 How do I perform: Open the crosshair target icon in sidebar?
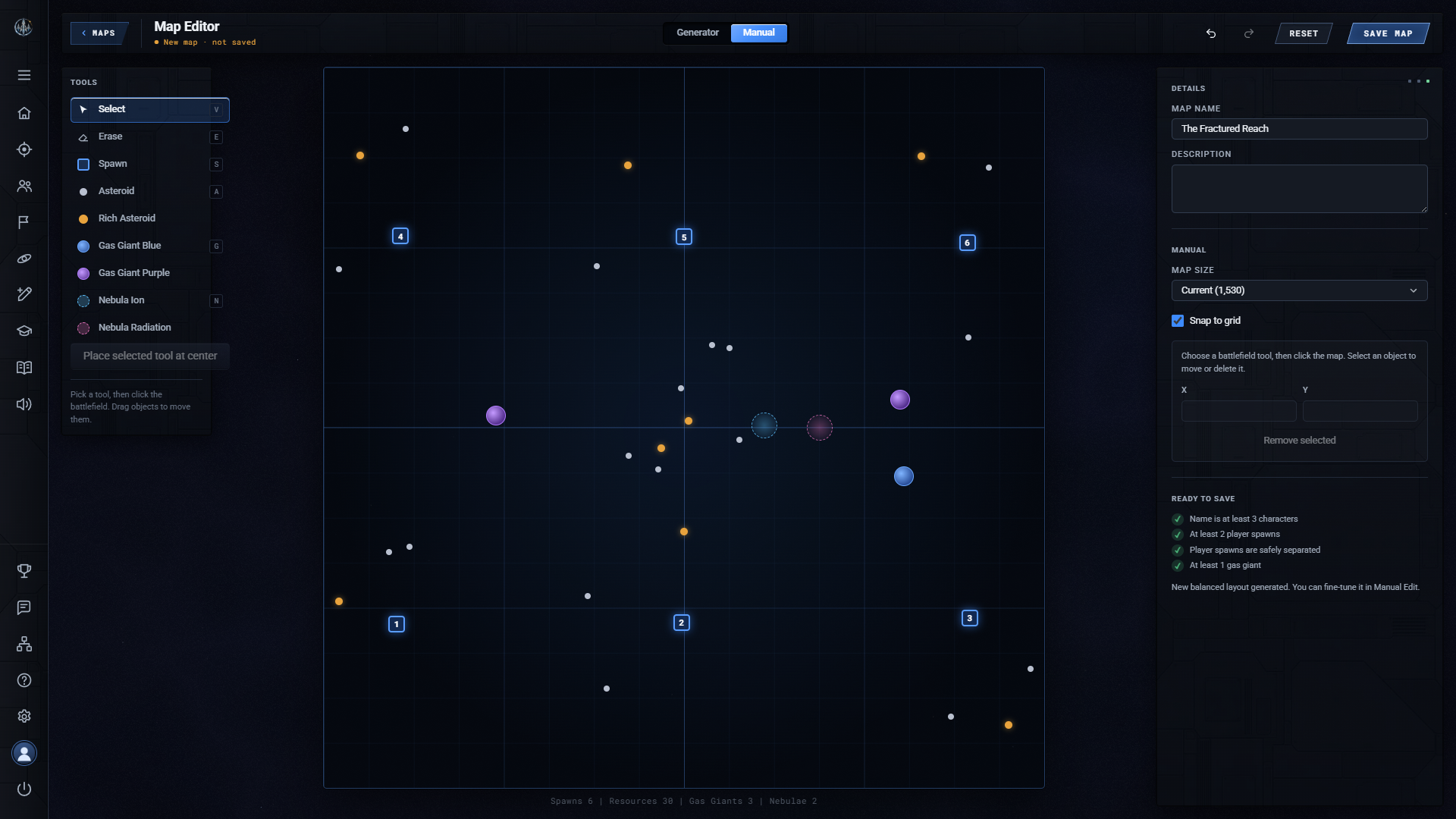coord(24,149)
